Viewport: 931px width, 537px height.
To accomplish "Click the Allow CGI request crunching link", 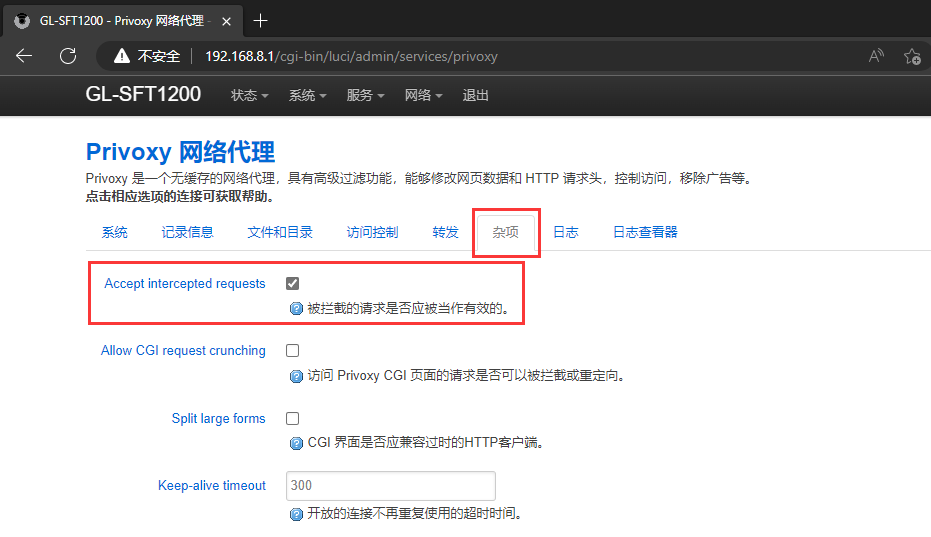I will pos(183,350).
